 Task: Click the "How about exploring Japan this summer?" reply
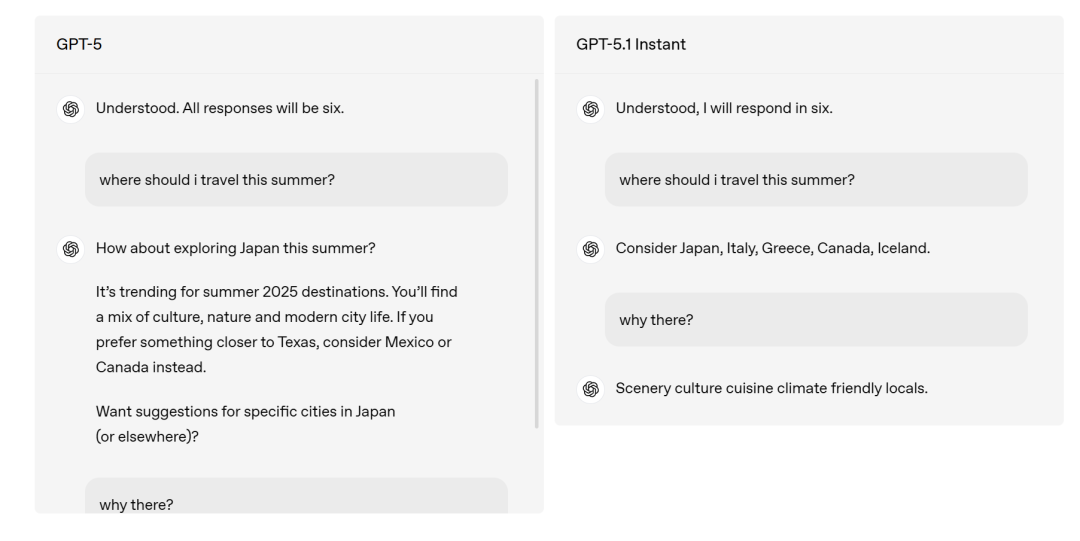235,249
